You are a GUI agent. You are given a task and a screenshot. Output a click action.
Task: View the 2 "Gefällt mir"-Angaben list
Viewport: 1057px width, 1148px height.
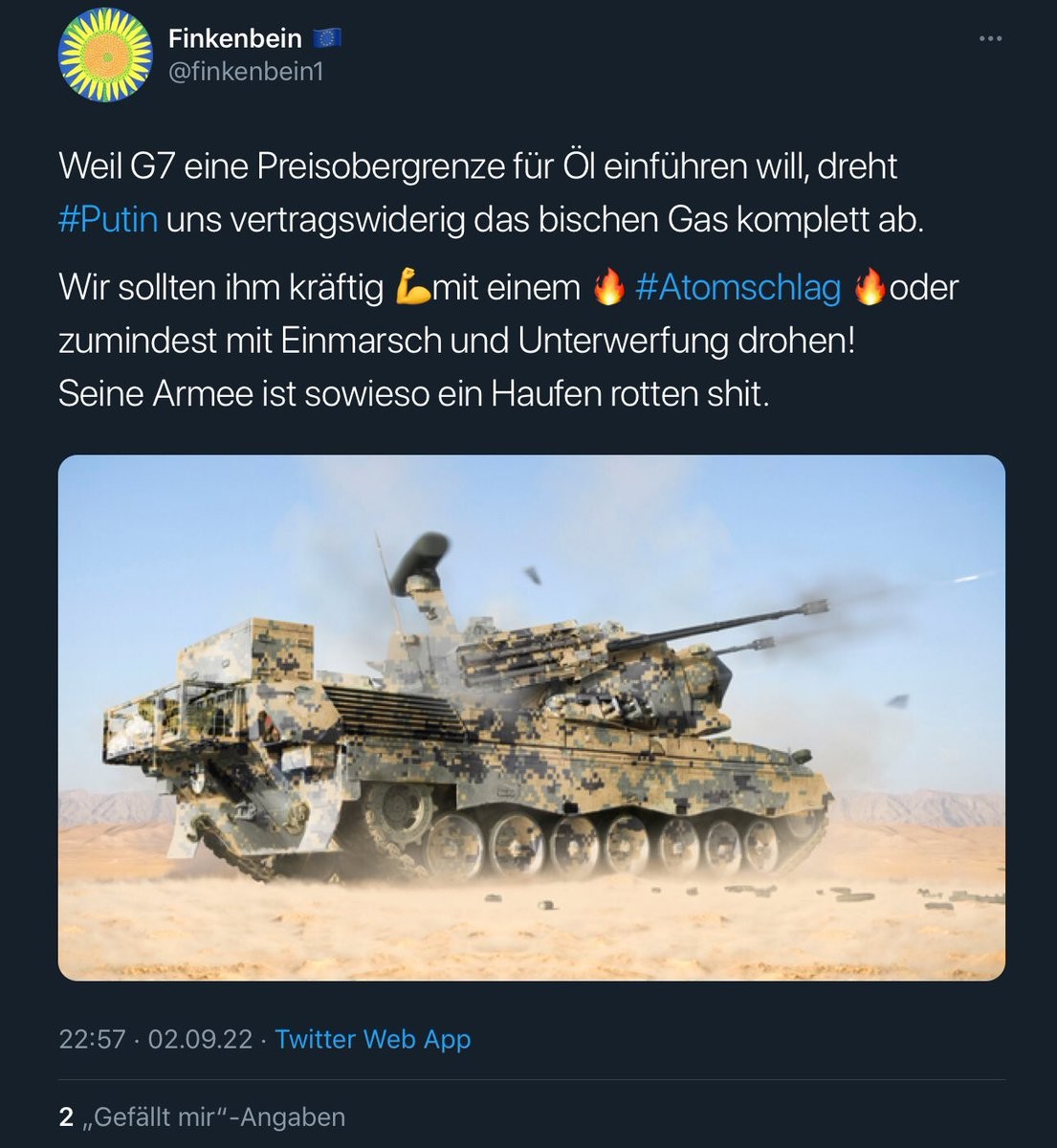pos(202,1116)
